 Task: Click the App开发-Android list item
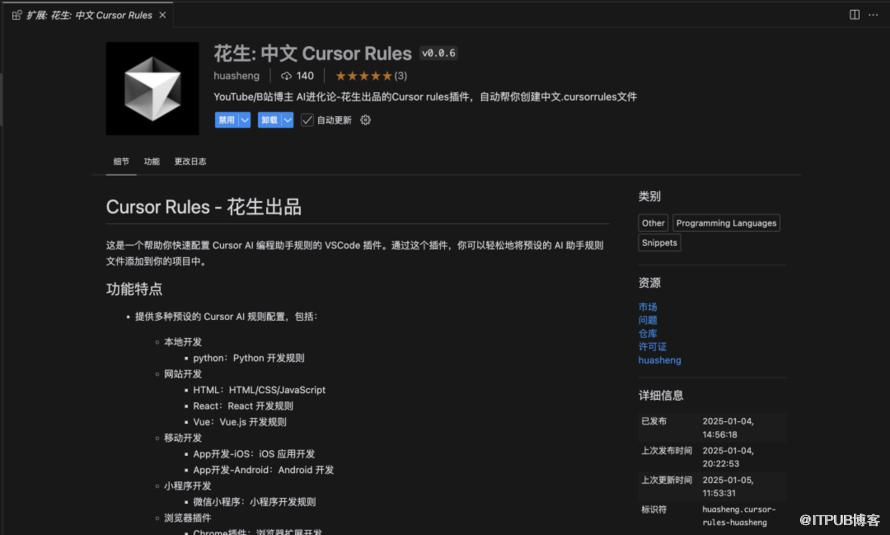(263, 470)
